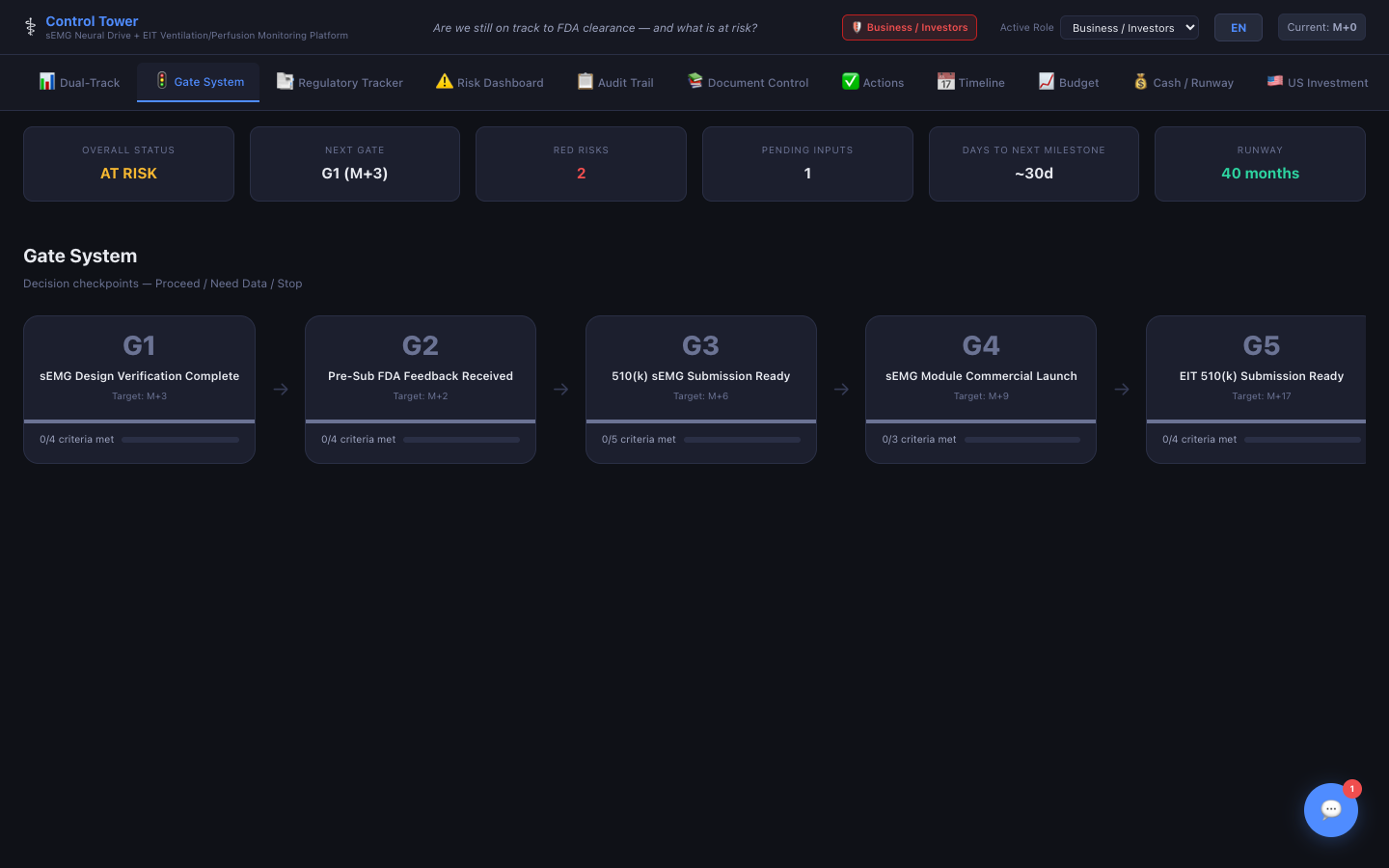This screenshot has height=868, width=1389.
Task: Click the Control Tower caduceus logo icon
Action: (31, 27)
